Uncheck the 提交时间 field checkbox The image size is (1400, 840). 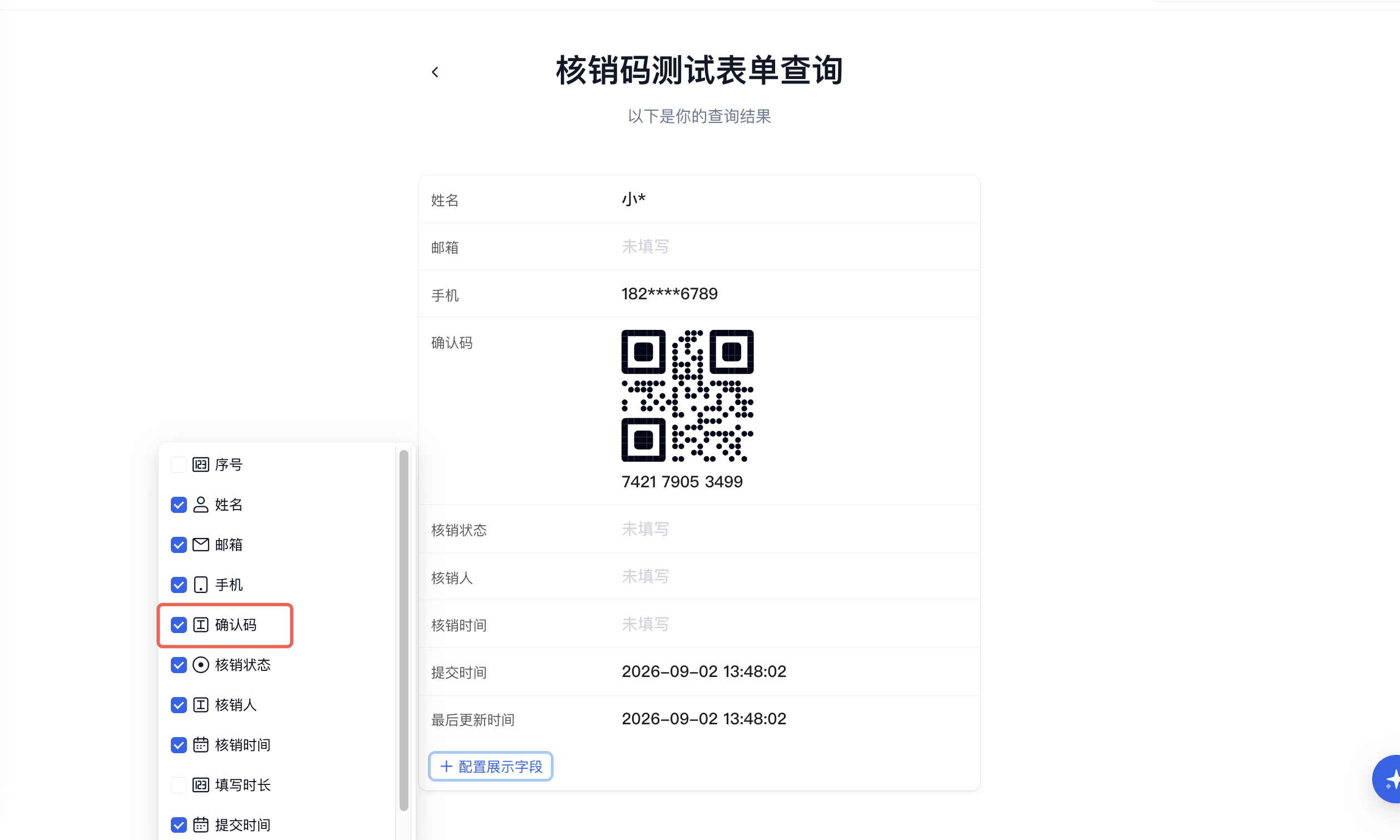[x=179, y=826]
